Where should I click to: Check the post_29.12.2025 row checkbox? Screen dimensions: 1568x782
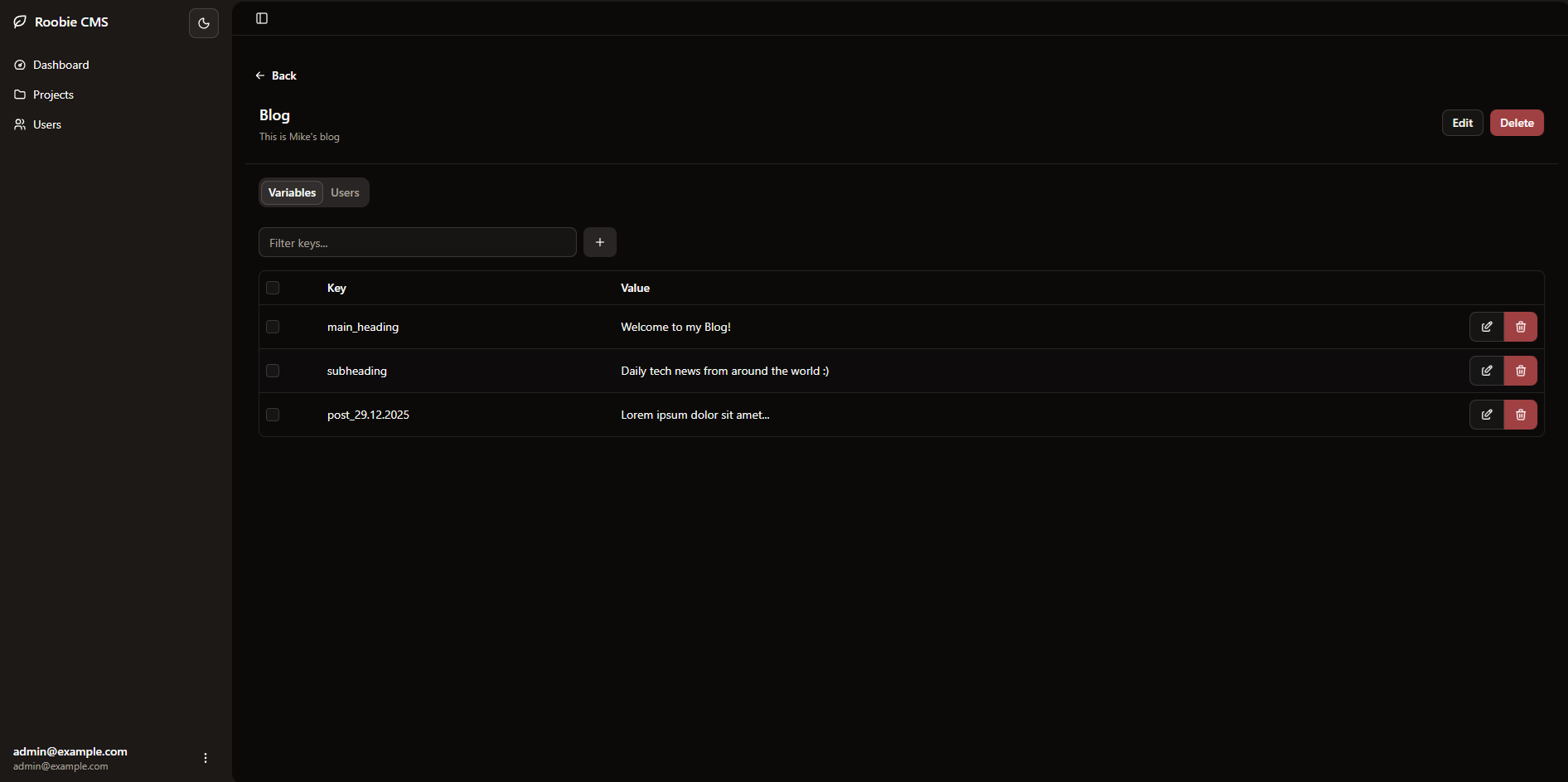(273, 415)
